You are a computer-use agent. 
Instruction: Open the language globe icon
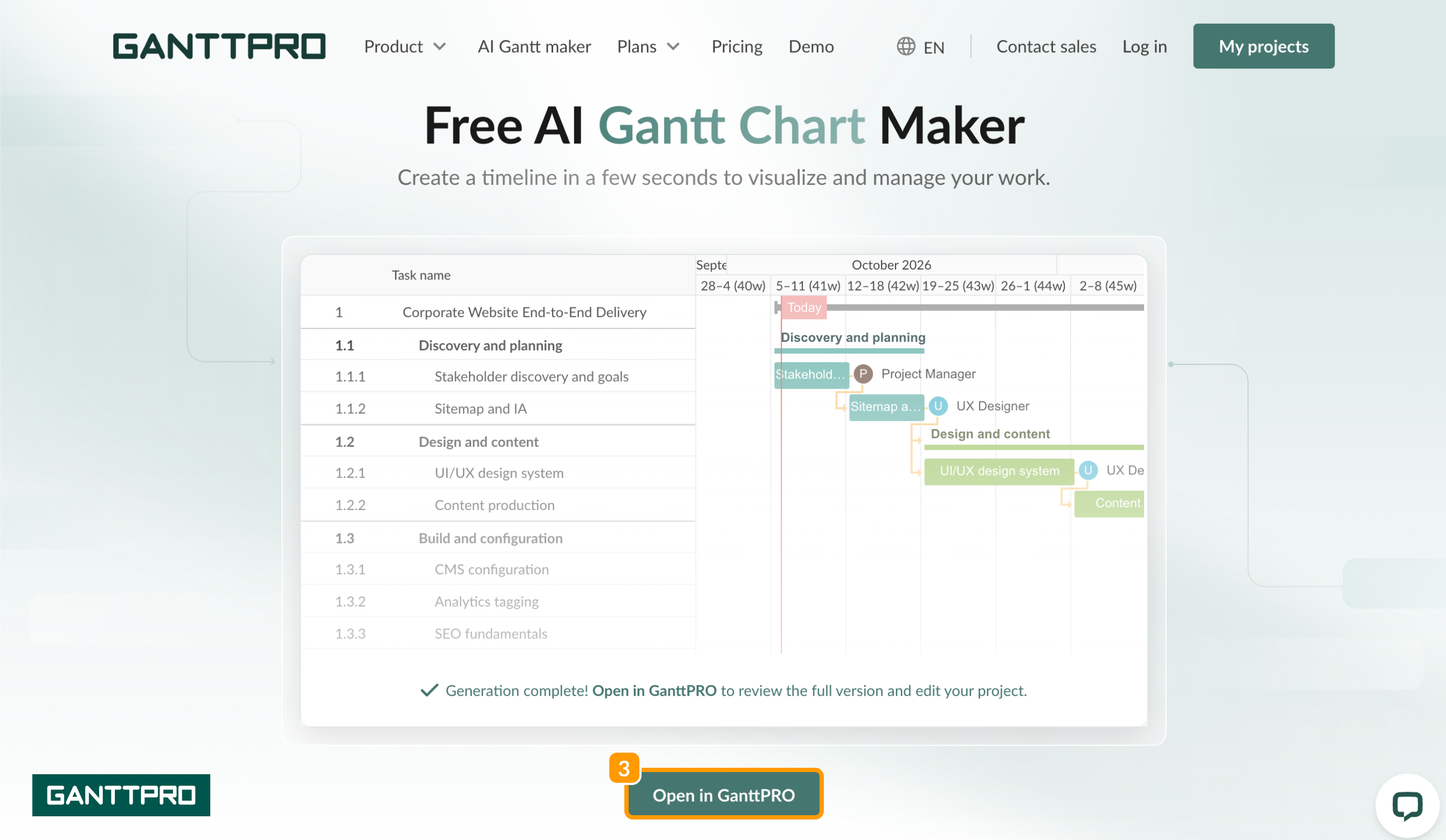(905, 46)
